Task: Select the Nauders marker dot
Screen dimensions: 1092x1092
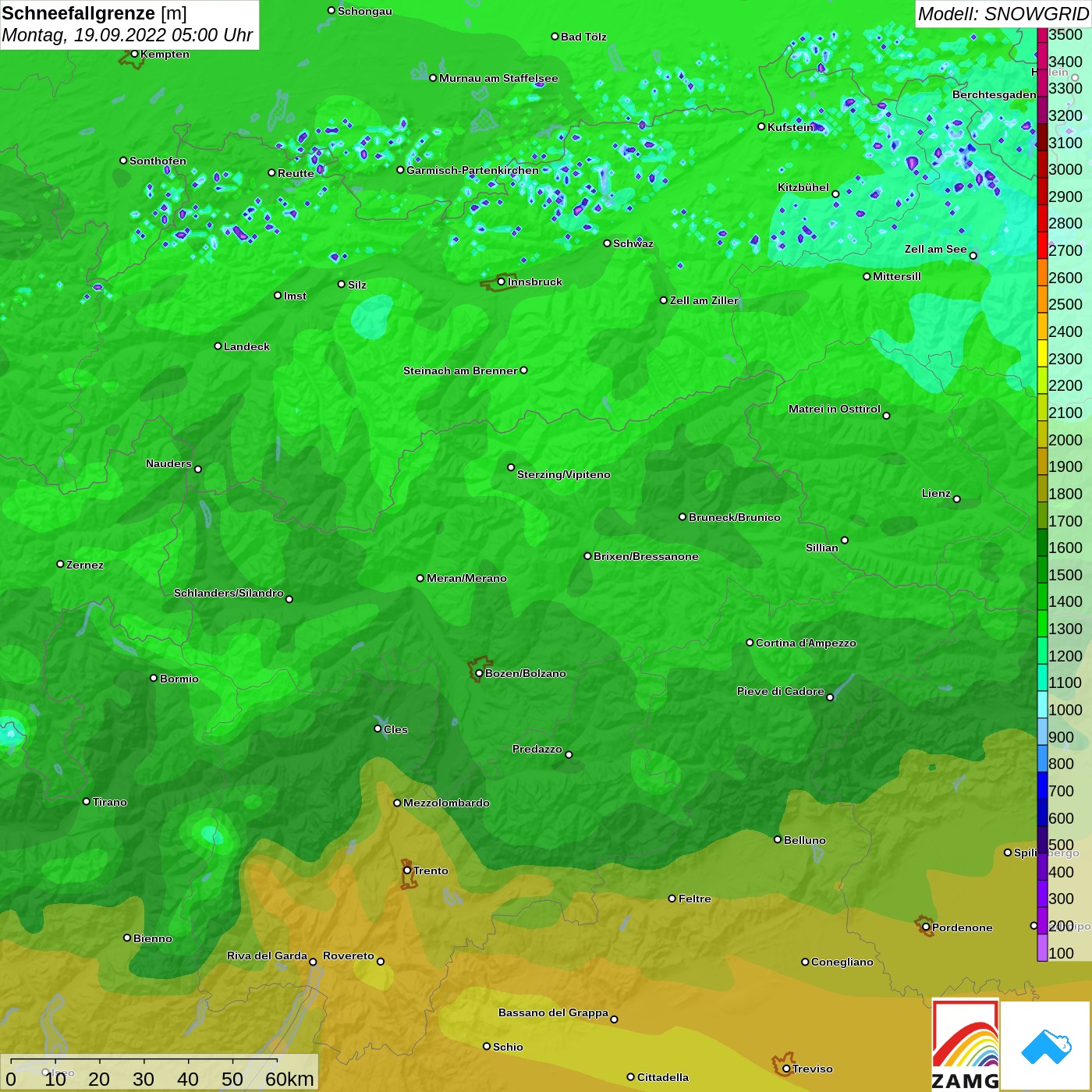Action: (x=198, y=470)
